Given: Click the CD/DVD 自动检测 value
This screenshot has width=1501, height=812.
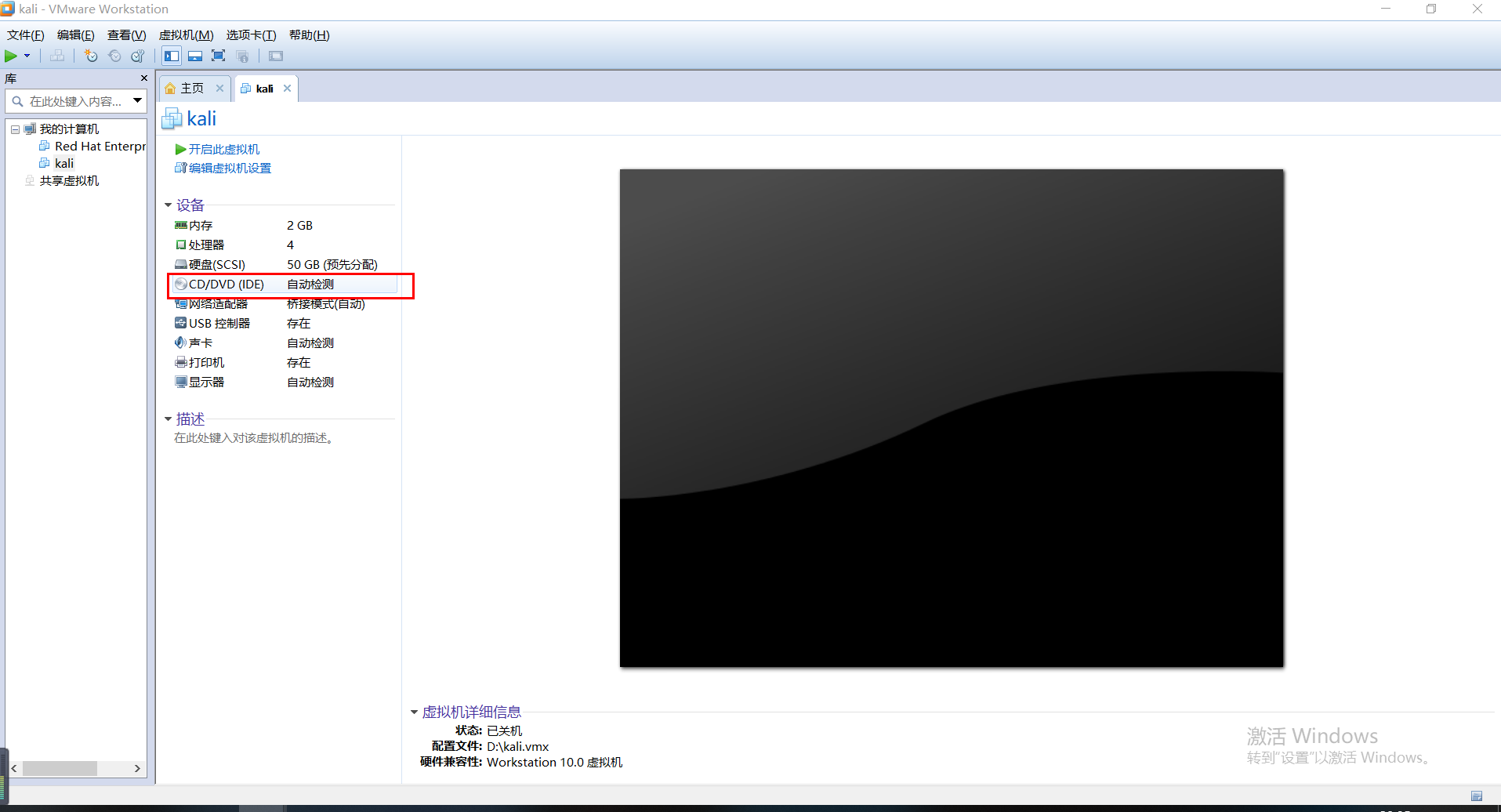Looking at the screenshot, I should pyautogui.click(x=310, y=285).
